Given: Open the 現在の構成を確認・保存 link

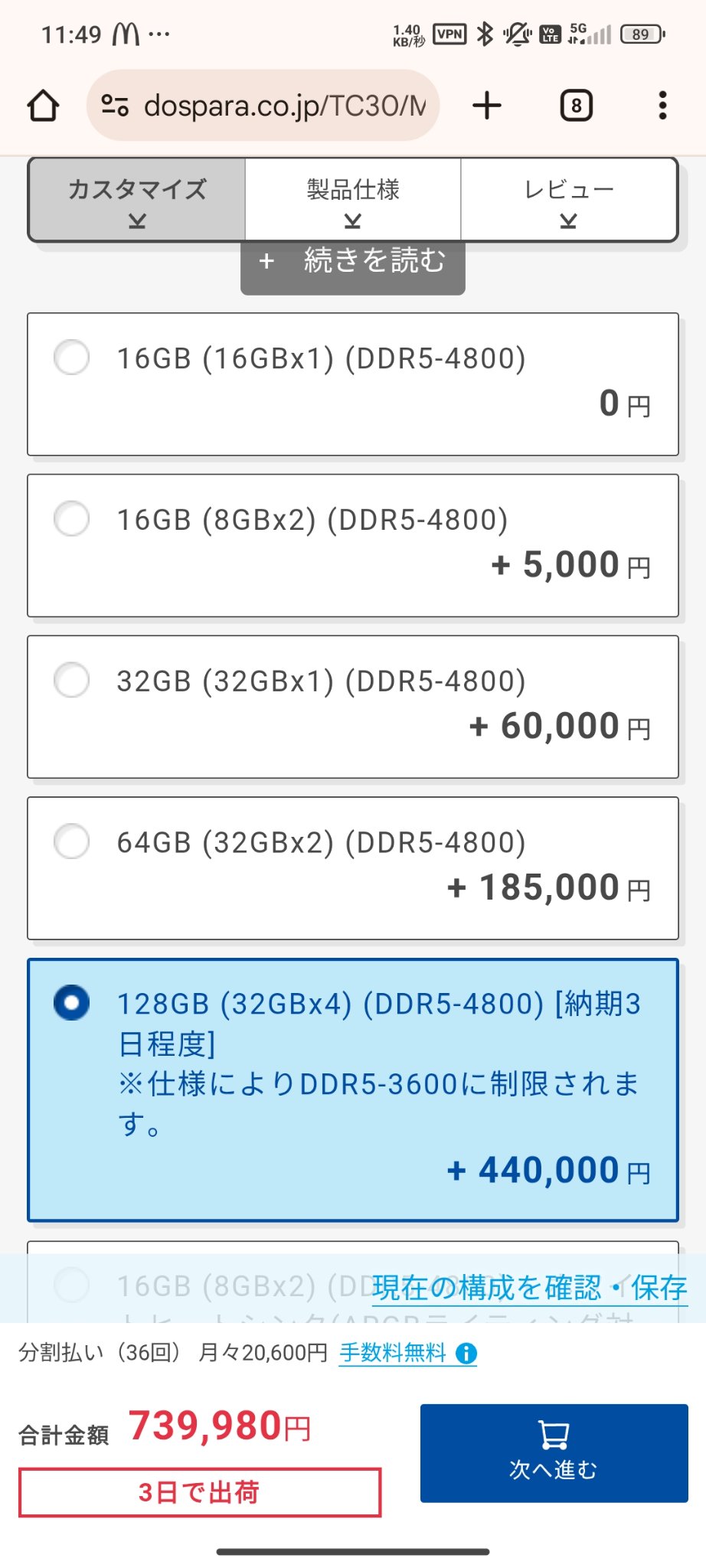Looking at the screenshot, I should 529,1288.
